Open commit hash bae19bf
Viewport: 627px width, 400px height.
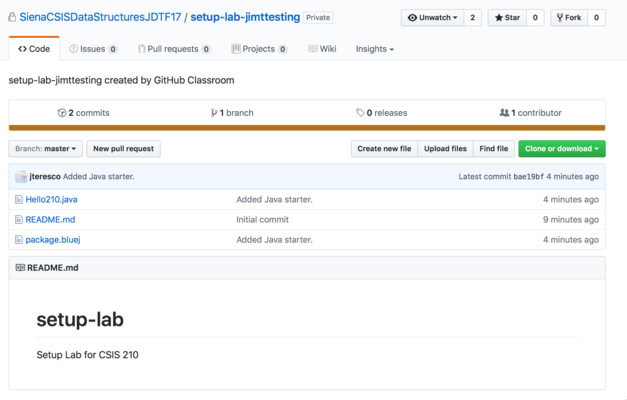528,176
